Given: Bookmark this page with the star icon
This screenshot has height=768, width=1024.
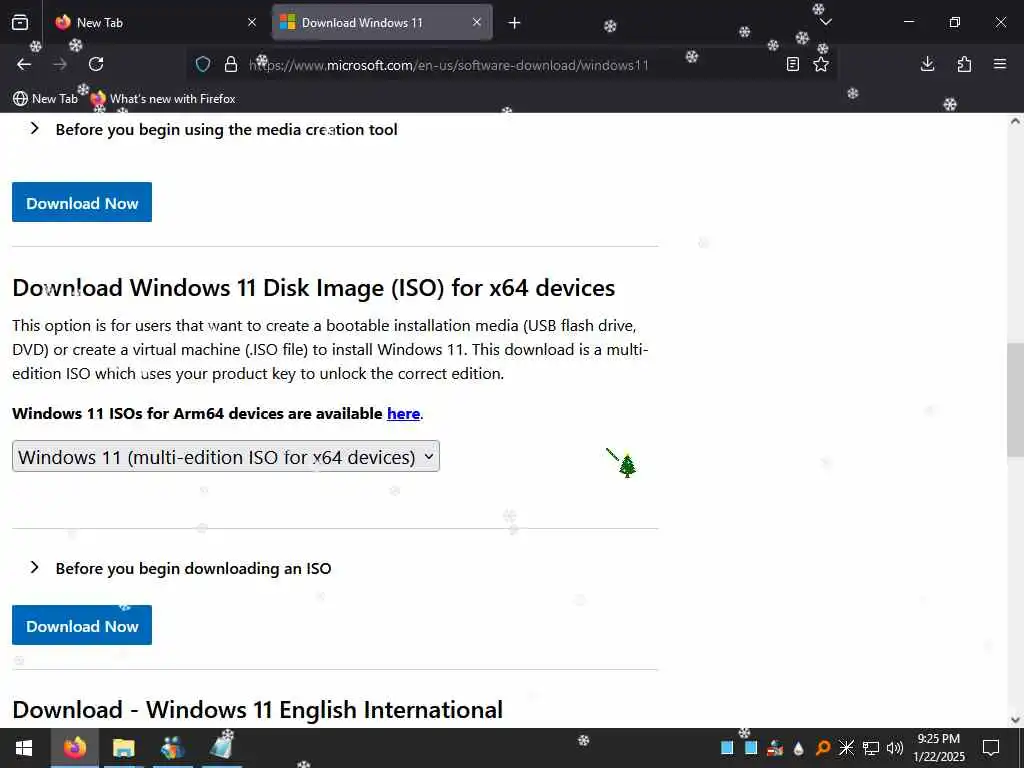Looking at the screenshot, I should pyautogui.click(x=821, y=64).
